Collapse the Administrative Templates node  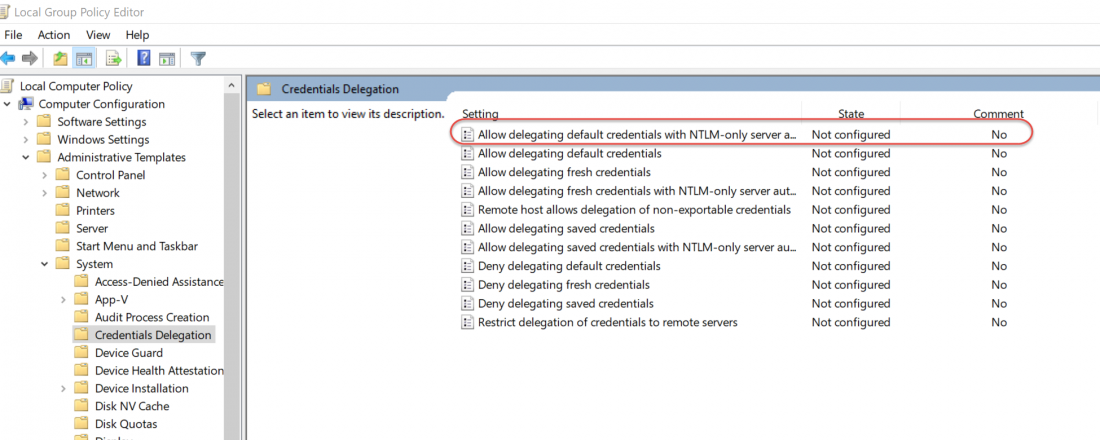point(26,157)
